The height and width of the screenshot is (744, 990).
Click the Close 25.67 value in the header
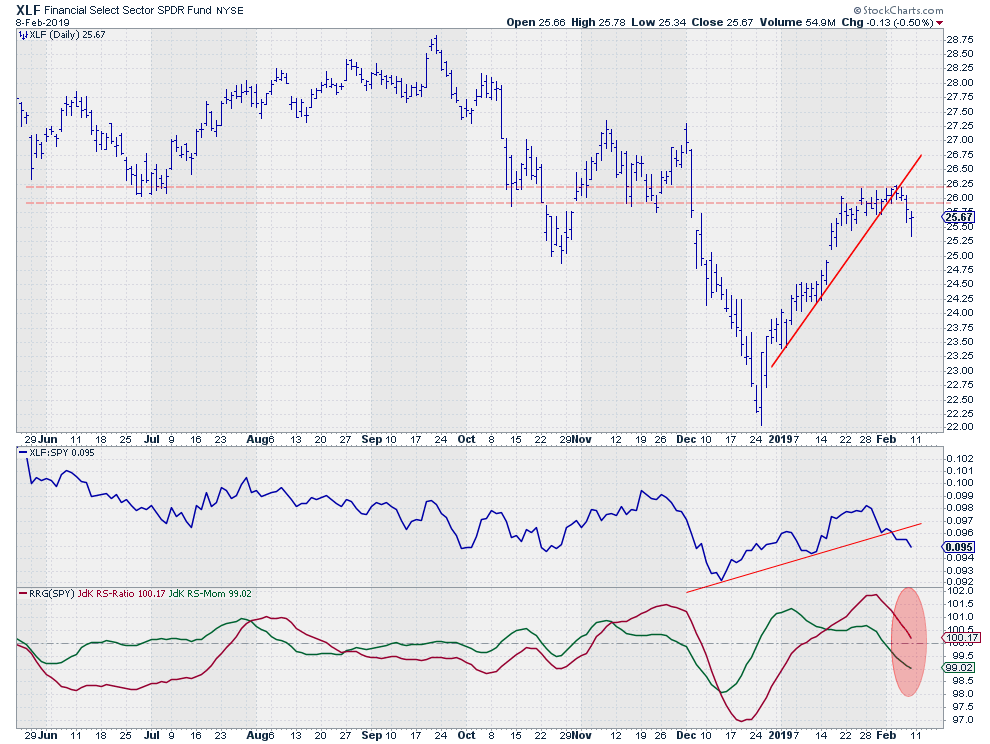coord(722,22)
